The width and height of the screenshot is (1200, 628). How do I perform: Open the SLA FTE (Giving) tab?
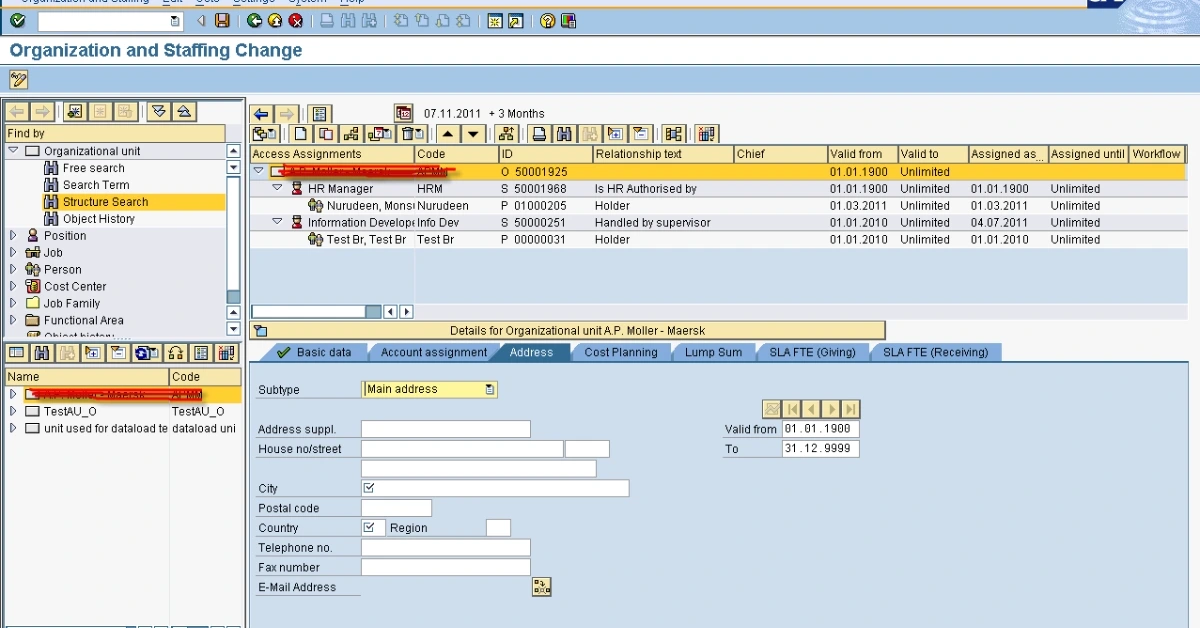click(x=812, y=352)
